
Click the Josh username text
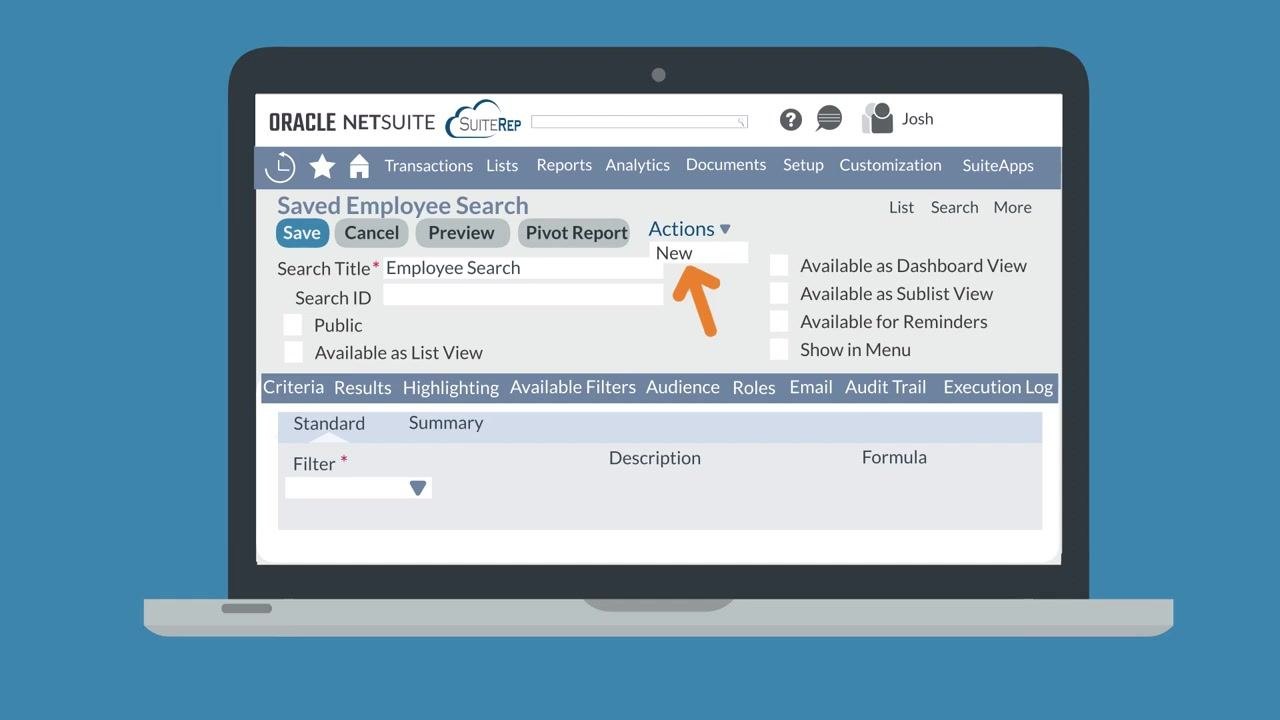point(917,118)
